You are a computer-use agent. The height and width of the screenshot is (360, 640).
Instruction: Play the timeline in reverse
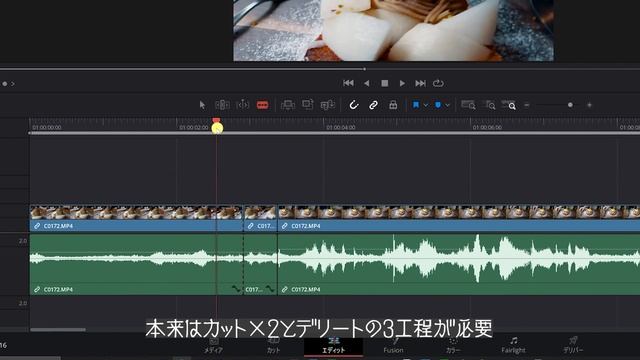367,83
